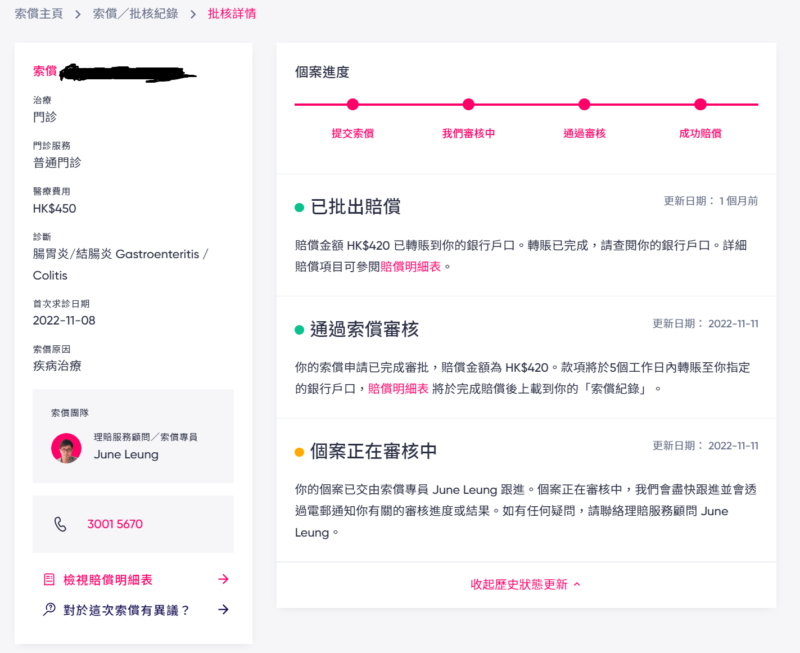Collapse history with 收起歷史狀態更新

(x=525, y=584)
